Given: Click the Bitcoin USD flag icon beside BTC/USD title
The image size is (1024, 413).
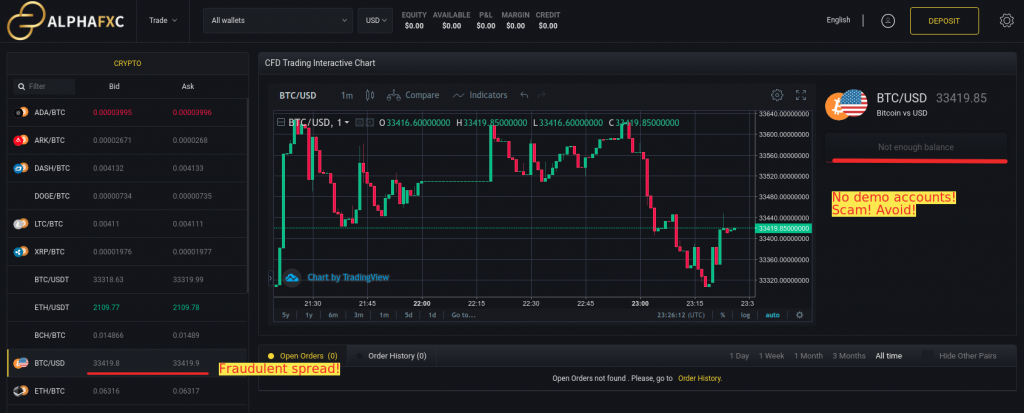Looking at the screenshot, I should 846,105.
